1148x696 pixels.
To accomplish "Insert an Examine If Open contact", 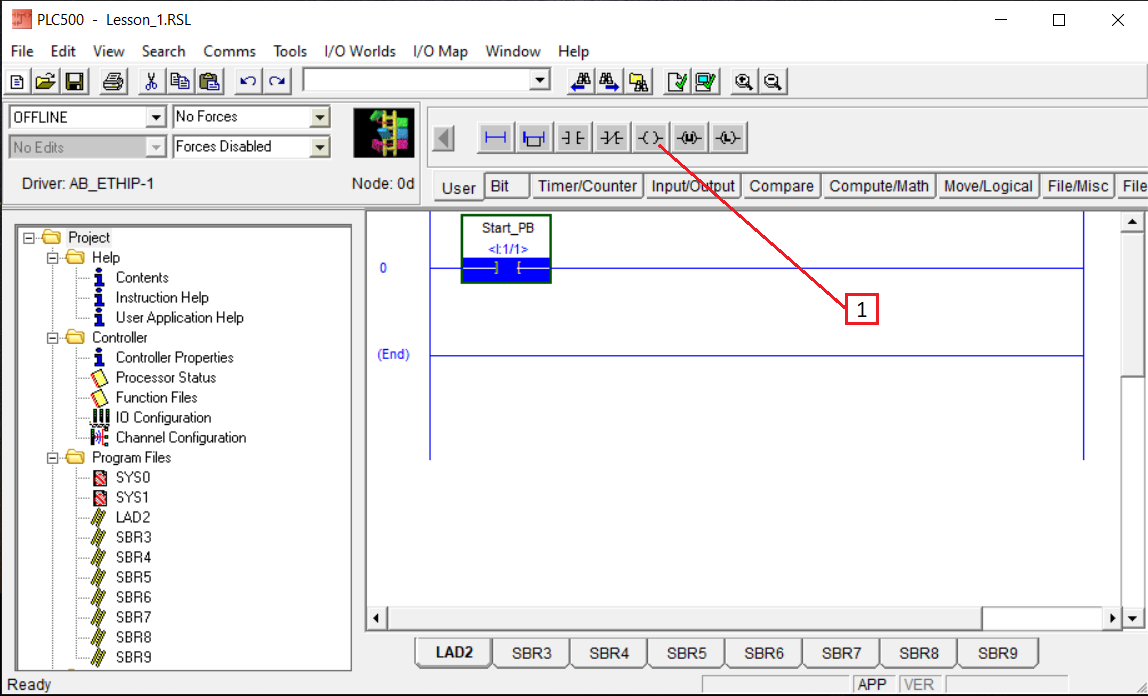I will pyautogui.click(x=611, y=138).
